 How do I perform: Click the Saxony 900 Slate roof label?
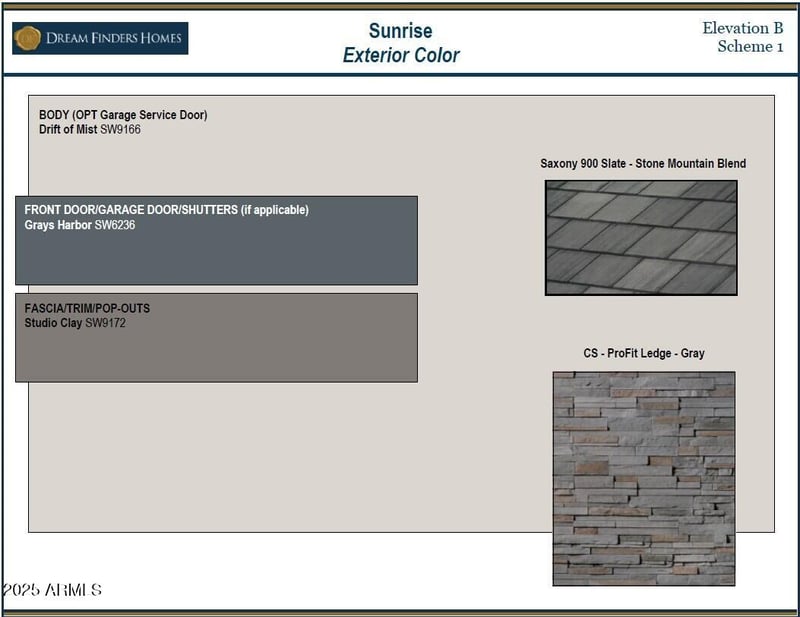[642, 164]
